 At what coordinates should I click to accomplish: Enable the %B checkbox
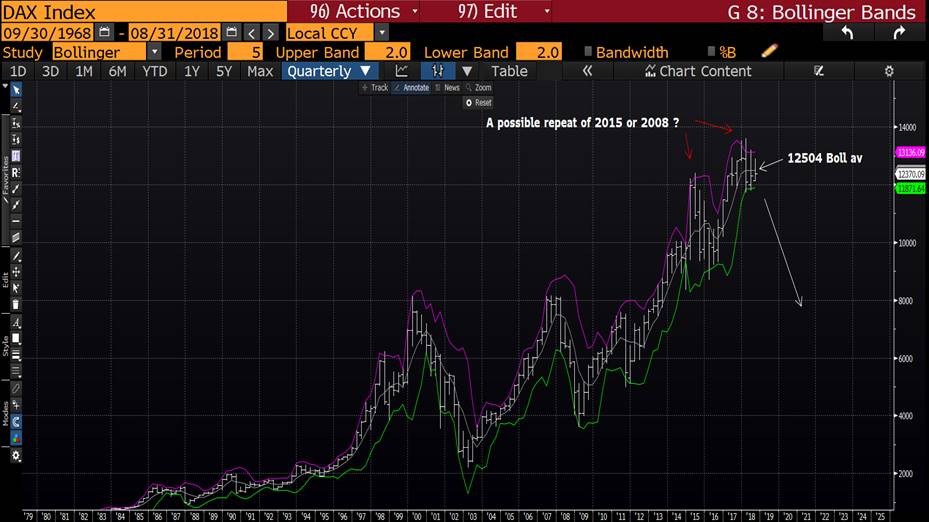point(711,52)
